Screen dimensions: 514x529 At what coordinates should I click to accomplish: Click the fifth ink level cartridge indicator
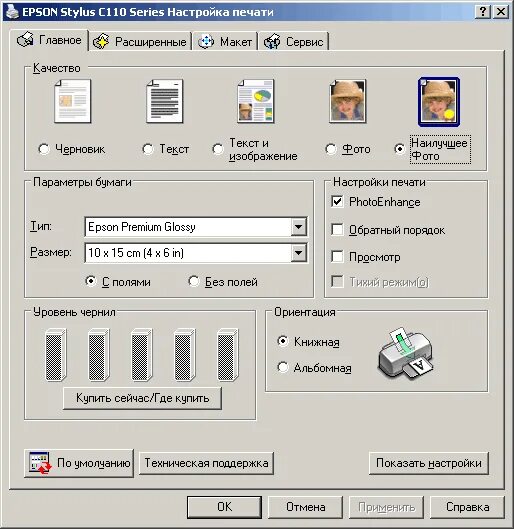(x=228, y=355)
